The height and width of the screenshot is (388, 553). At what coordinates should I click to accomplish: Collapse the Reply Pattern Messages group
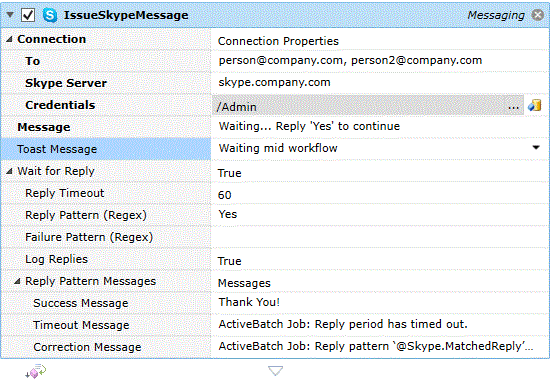(x=17, y=281)
